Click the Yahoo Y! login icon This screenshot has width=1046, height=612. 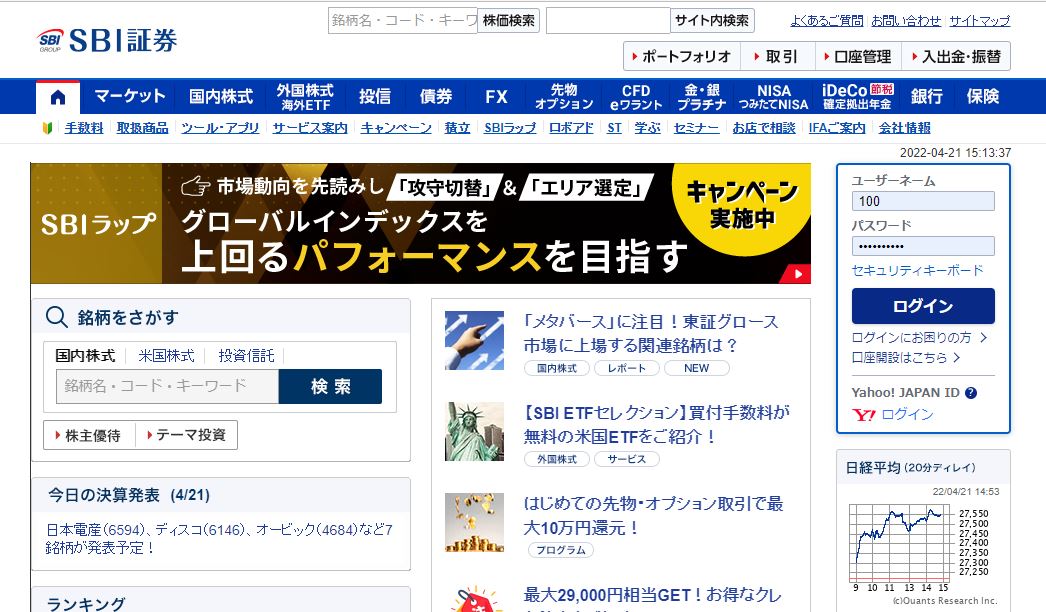point(864,414)
